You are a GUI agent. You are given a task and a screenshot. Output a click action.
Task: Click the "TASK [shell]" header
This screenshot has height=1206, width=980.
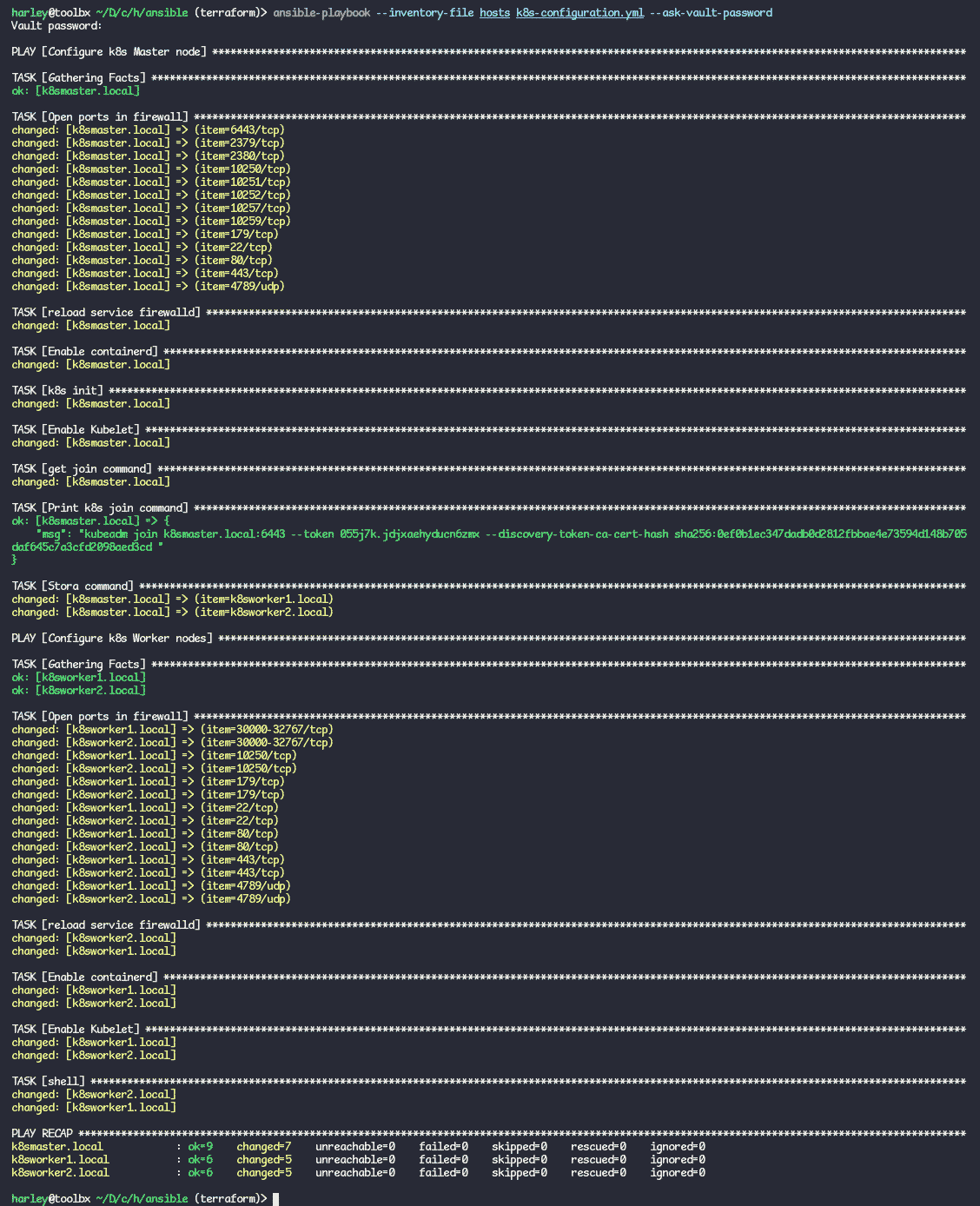pyautogui.click(x=48, y=1082)
